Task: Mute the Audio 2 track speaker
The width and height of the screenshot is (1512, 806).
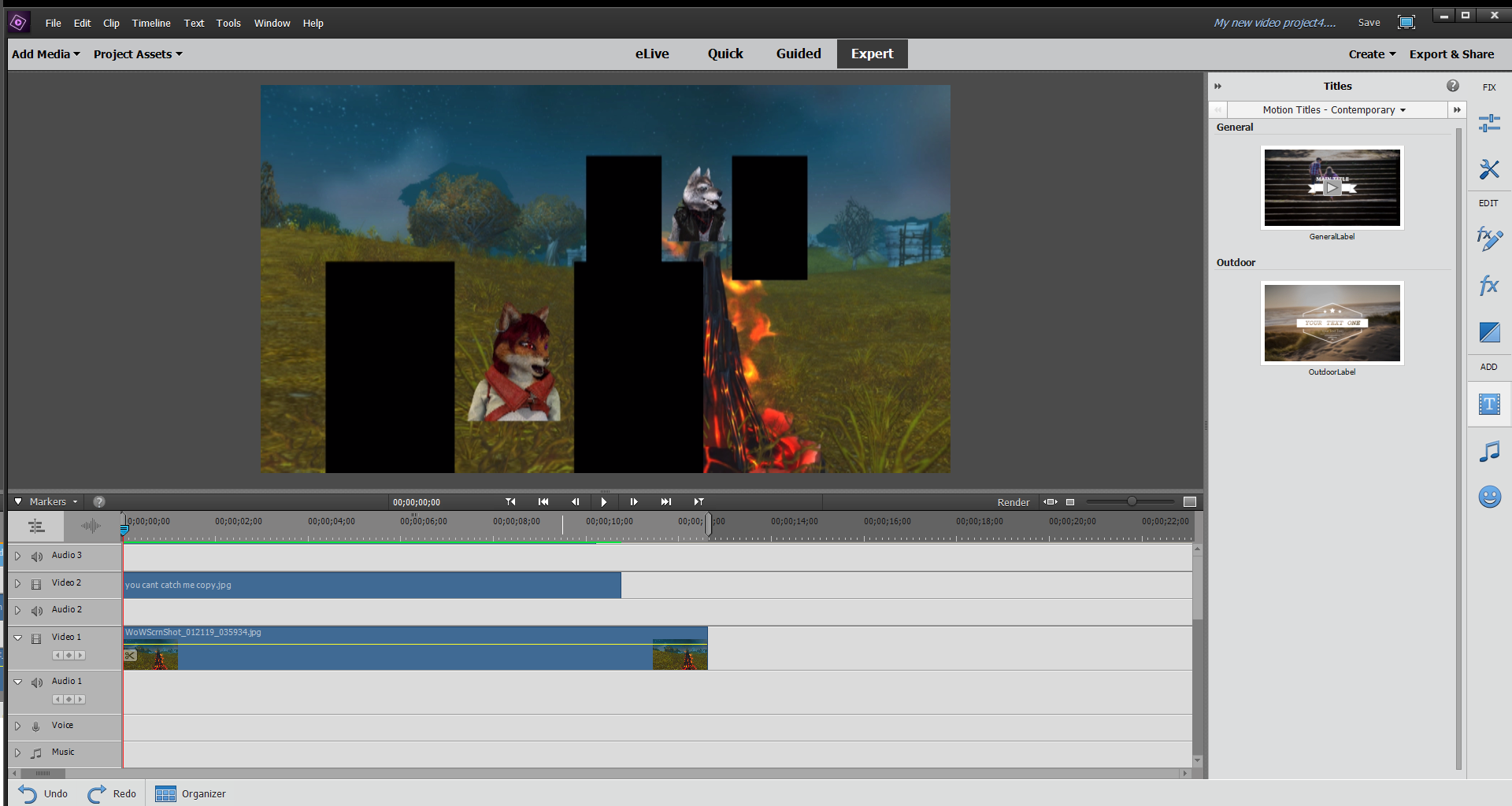Action: [x=36, y=611]
